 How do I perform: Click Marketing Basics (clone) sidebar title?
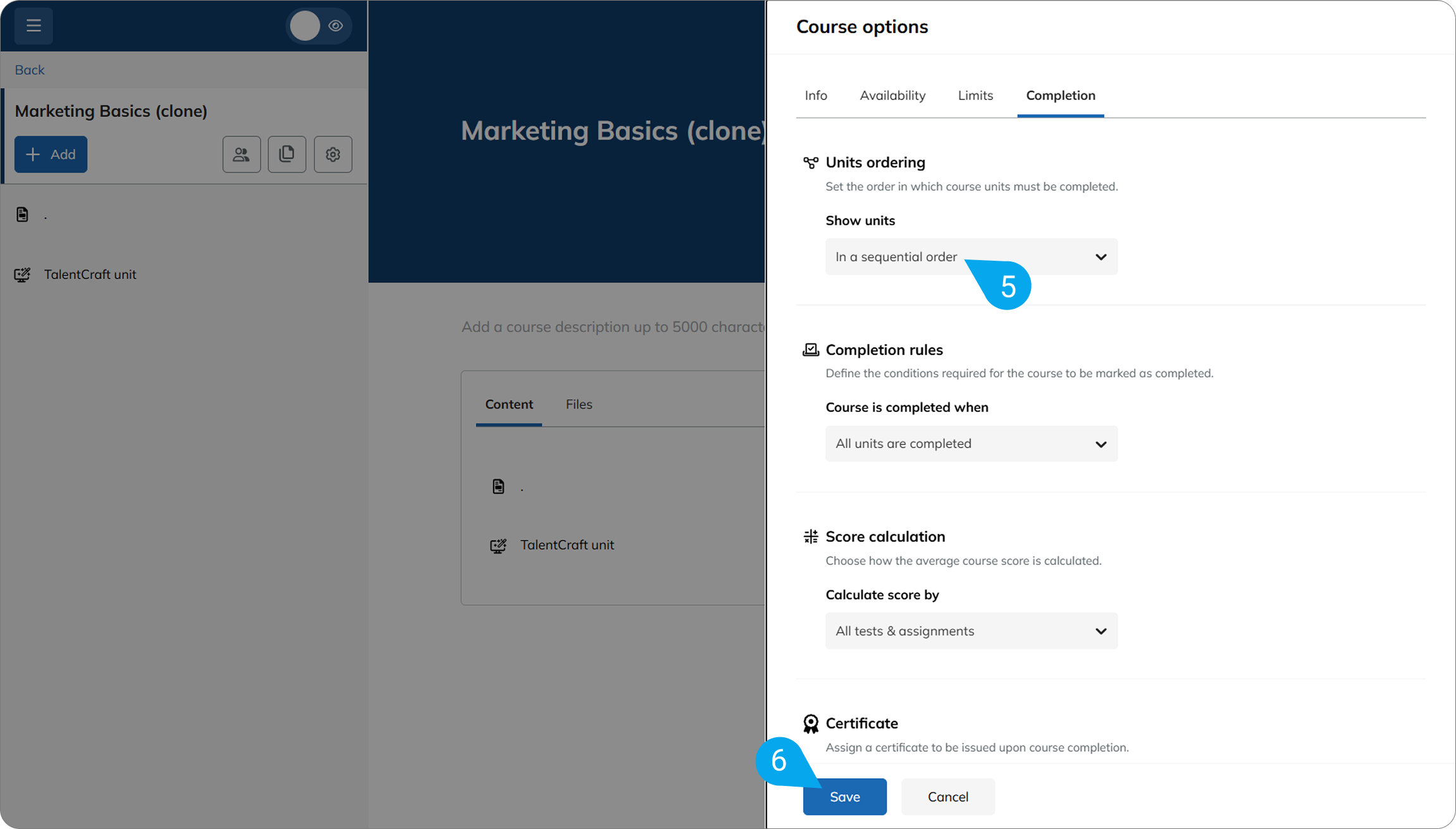pos(111,111)
